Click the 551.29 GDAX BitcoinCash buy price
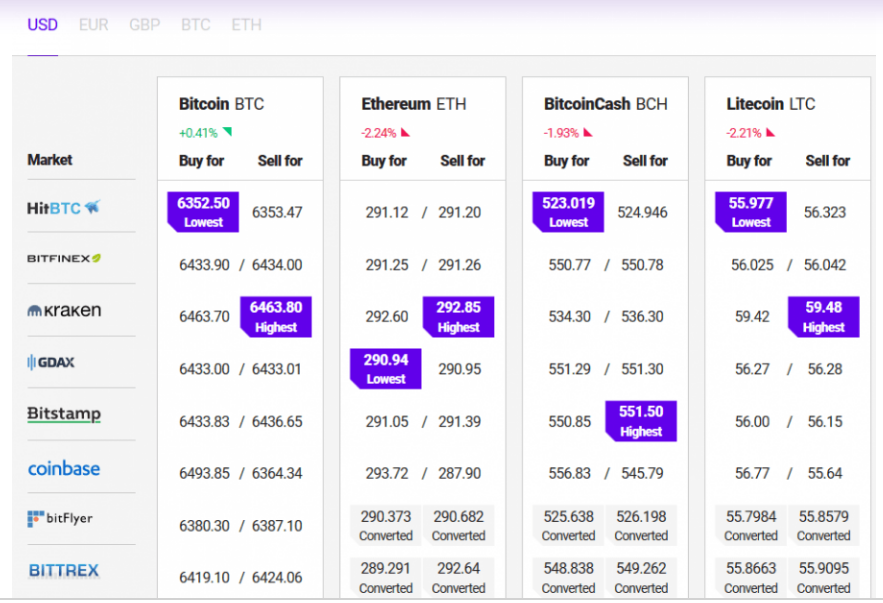 click(x=570, y=369)
